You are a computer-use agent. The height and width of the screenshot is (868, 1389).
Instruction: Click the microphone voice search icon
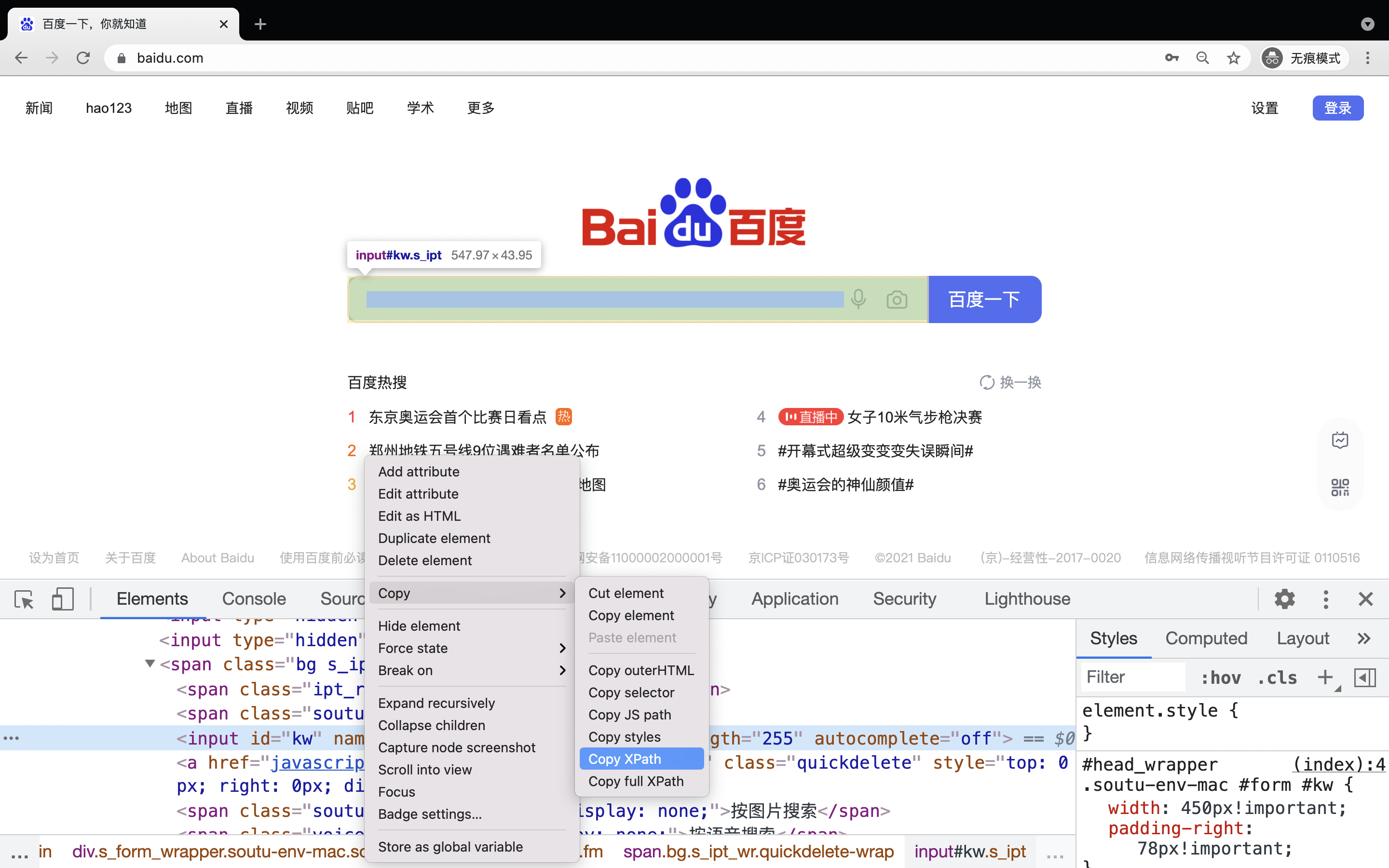pyautogui.click(x=858, y=299)
